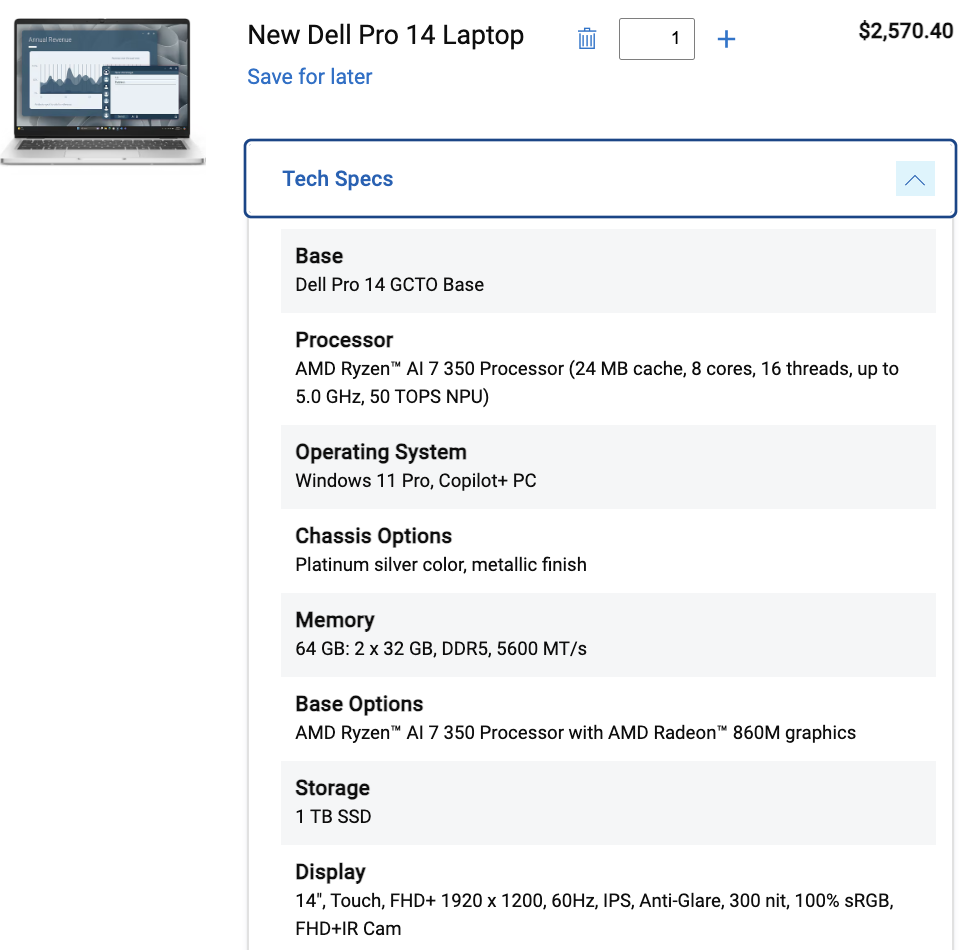Click the Base Options heading
Image resolution: width=962 pixels, height=950 pixels.
point(359,704)
